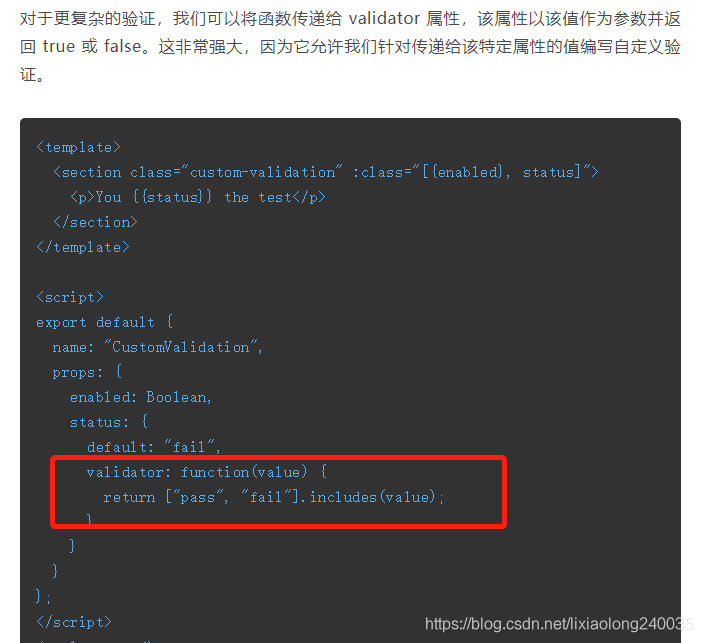Viewport: 703px width, 643px height.
Task: Click the return includes(value) line
Action: pos(273,497)
